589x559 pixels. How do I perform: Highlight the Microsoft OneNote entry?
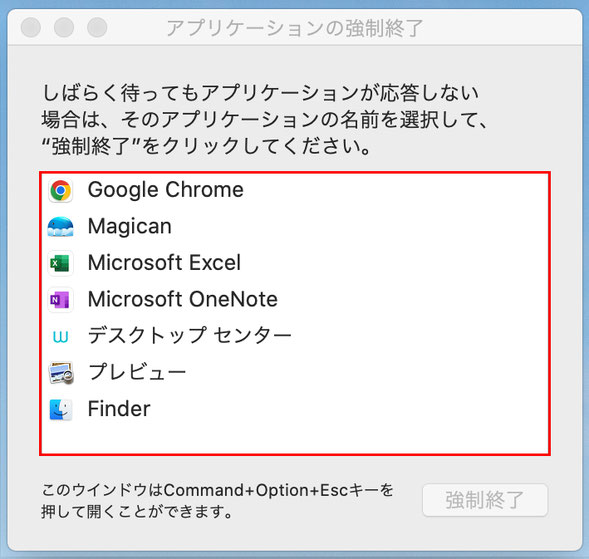[x=295, y=299]
